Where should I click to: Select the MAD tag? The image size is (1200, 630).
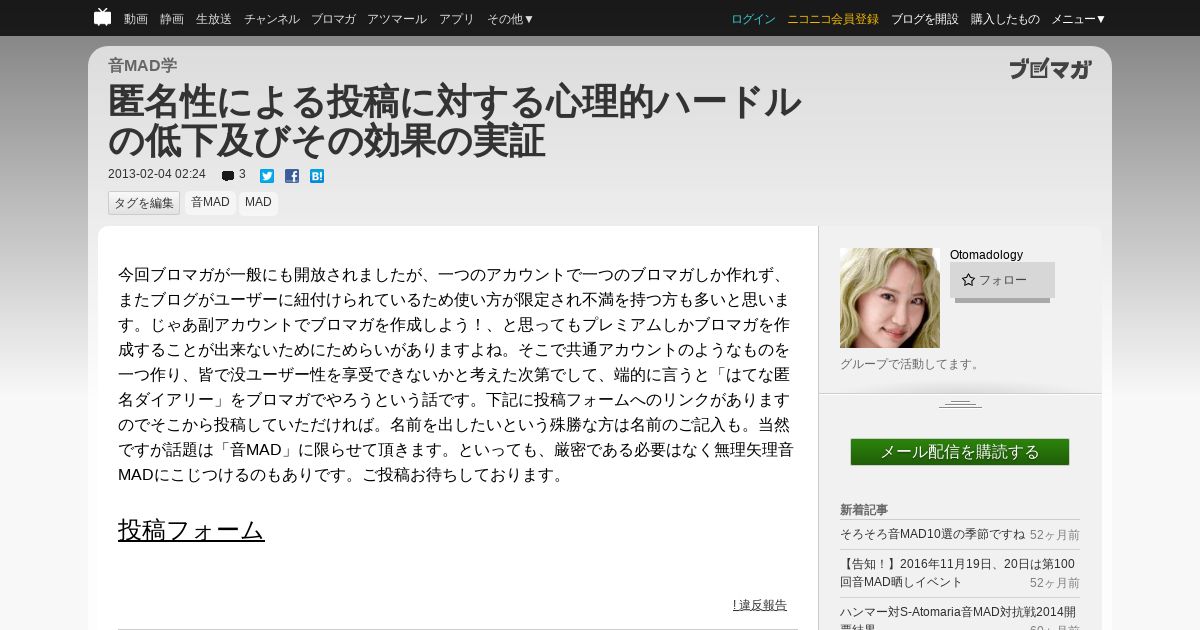click(x=258, y=203)
